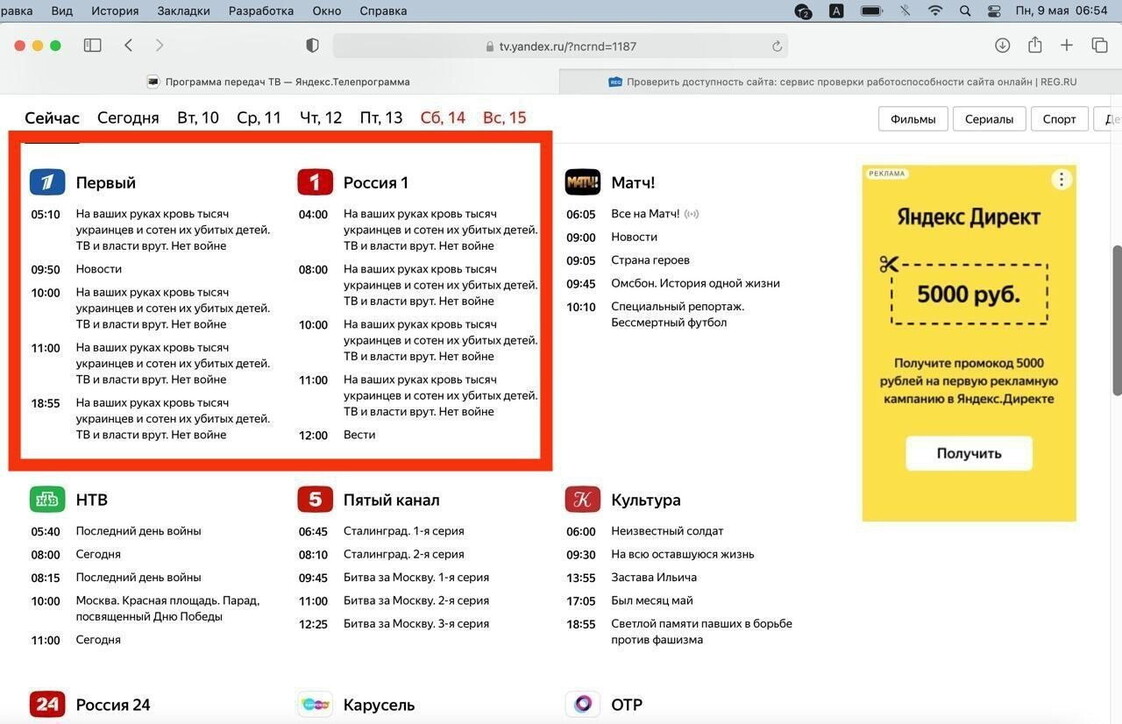Go forward with the browser arrow
The width and height of the screenshot is (1122, 724).
[x=159, y=46]
